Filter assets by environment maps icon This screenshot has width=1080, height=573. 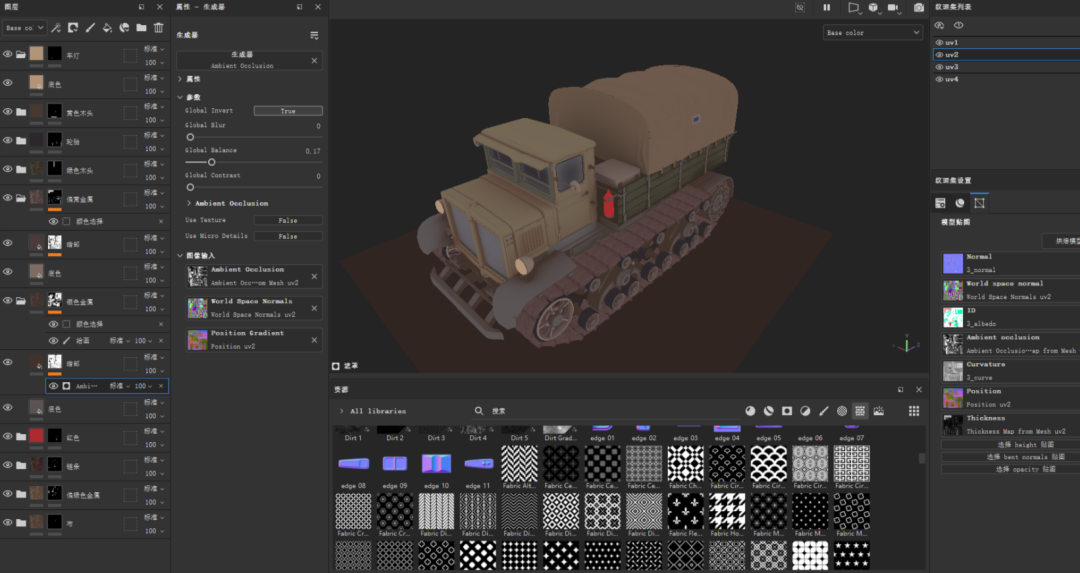pyautogui.click(x=879, y=411)
